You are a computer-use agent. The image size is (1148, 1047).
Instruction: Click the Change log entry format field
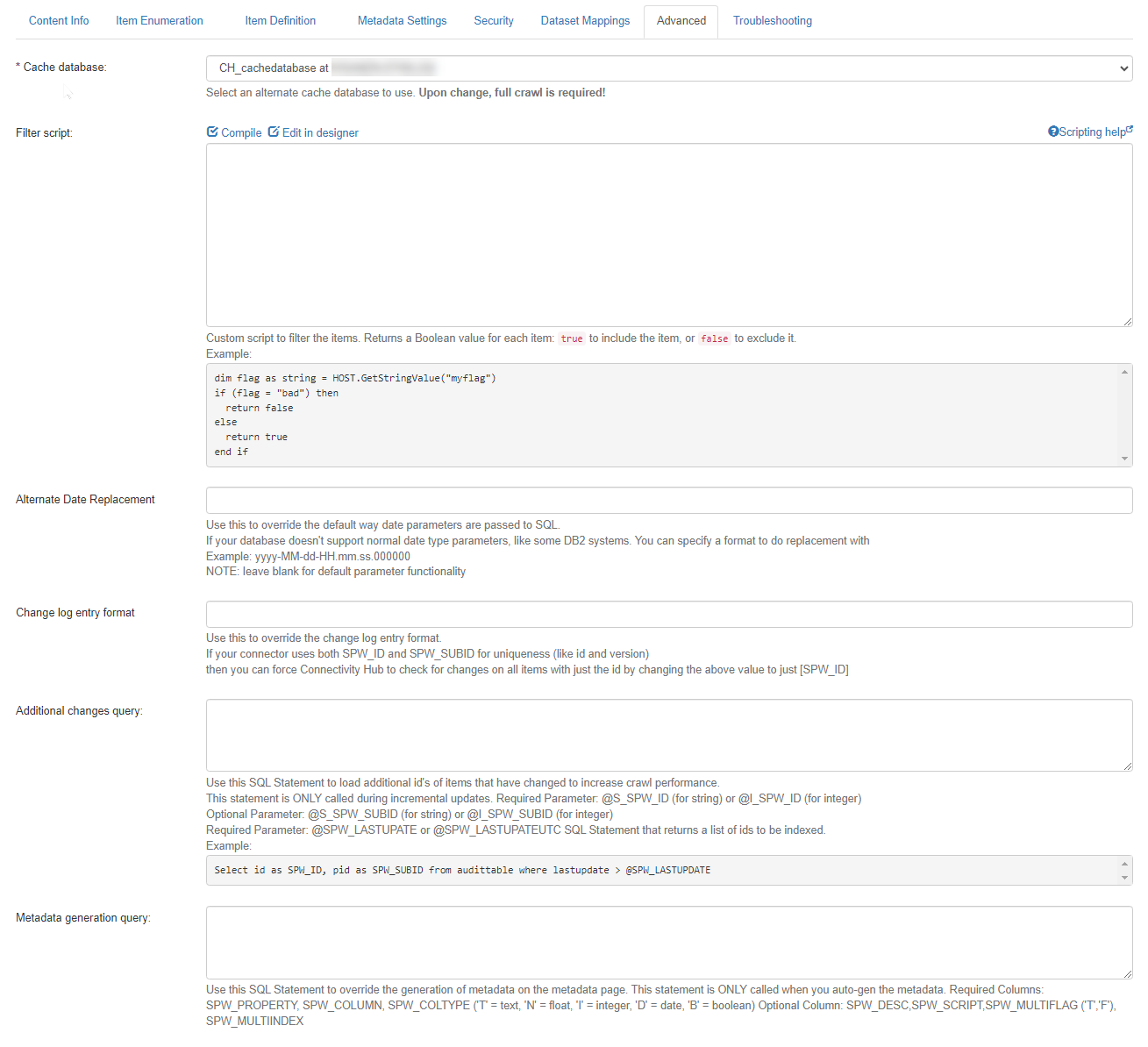tap(668, 614)
